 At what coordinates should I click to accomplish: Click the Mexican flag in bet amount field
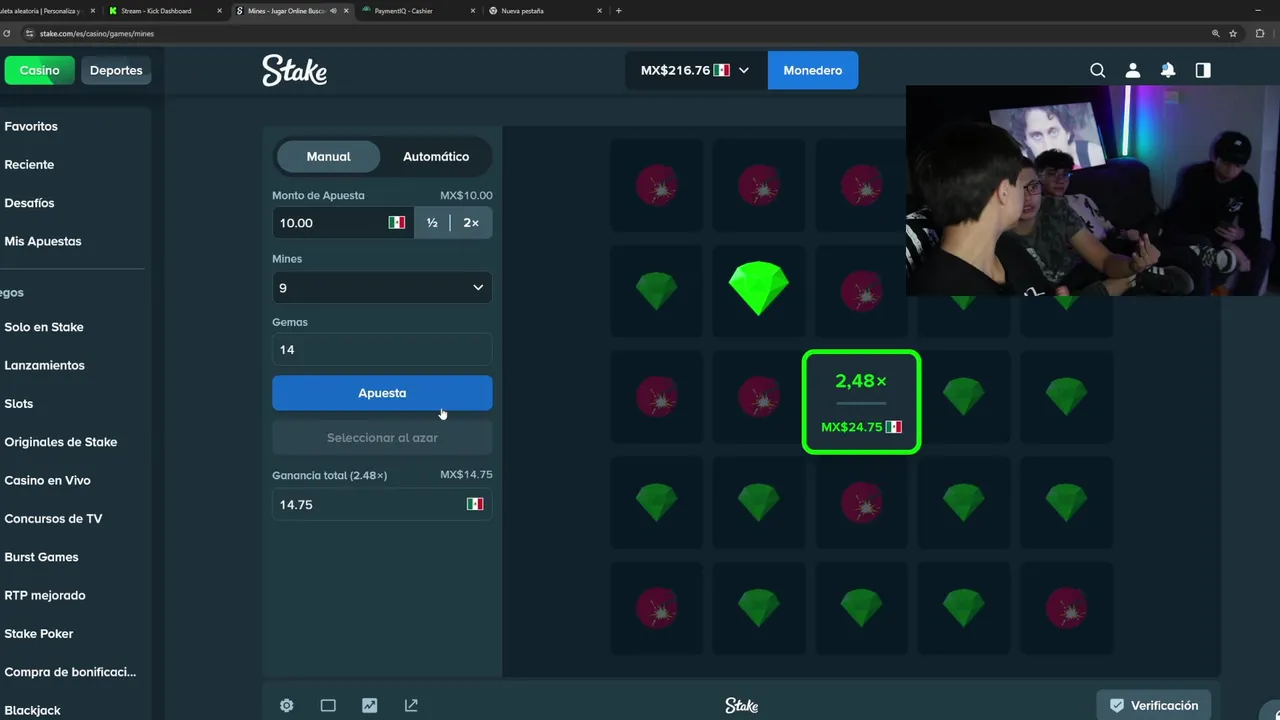tap(397, 222)
